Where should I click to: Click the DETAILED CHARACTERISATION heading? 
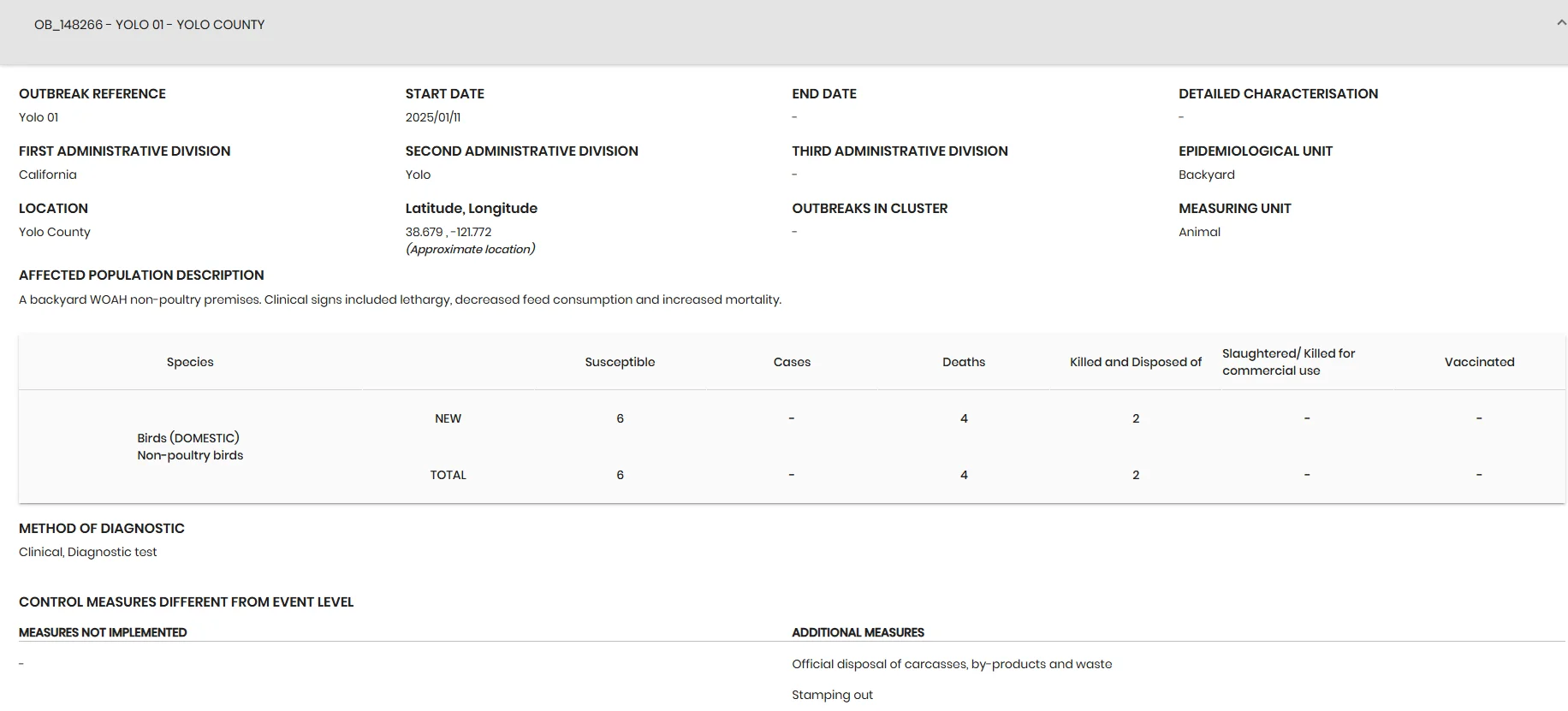point(1278,94)
